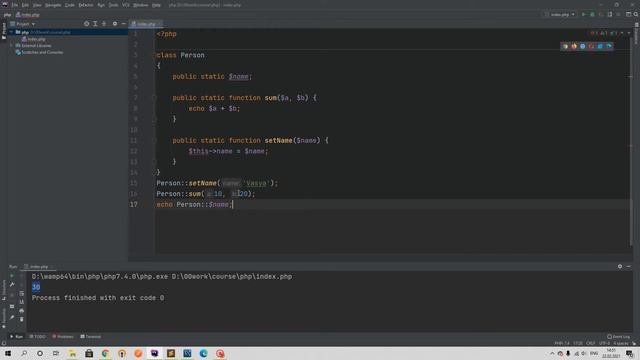Open the index.php run configuration dropdown

pos(560,14)
